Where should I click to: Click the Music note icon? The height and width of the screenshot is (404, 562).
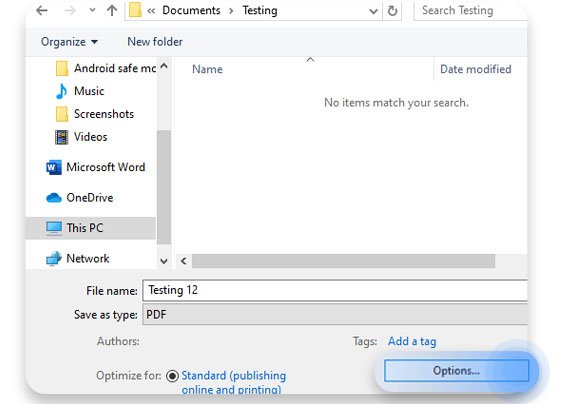click(x=62, y=91)
